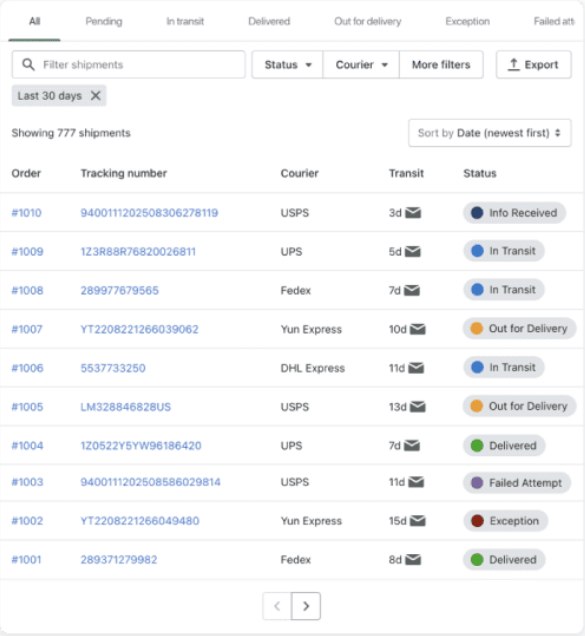Click the Delivered badge for order #1004
This screenshot has height=636, width=585.
pyautogui.click(x=504, y=445)
